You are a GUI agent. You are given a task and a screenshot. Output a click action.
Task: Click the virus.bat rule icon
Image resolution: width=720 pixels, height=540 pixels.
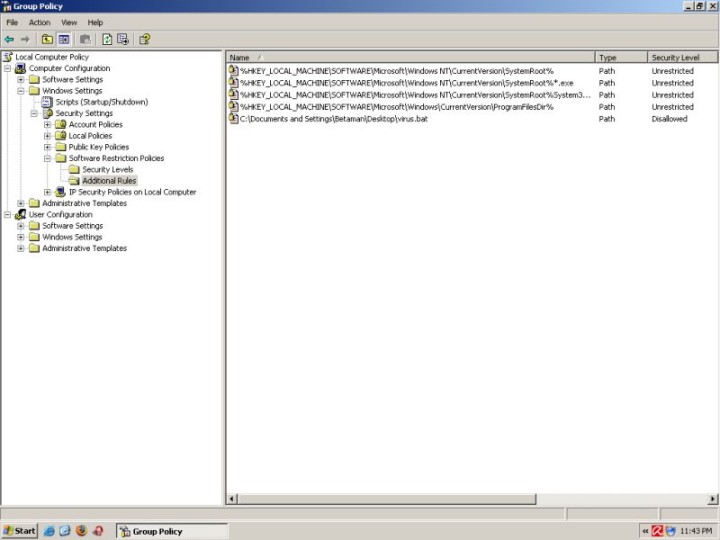tap(233, 118)
